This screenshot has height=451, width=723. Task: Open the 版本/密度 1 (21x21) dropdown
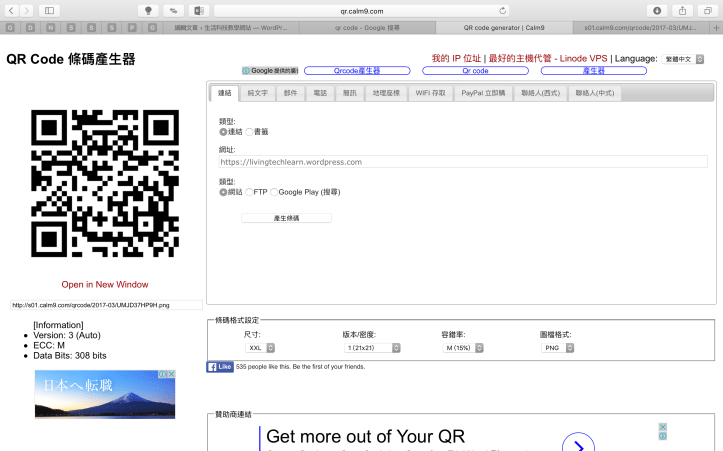pyautogui.click(x=373, y=348)
